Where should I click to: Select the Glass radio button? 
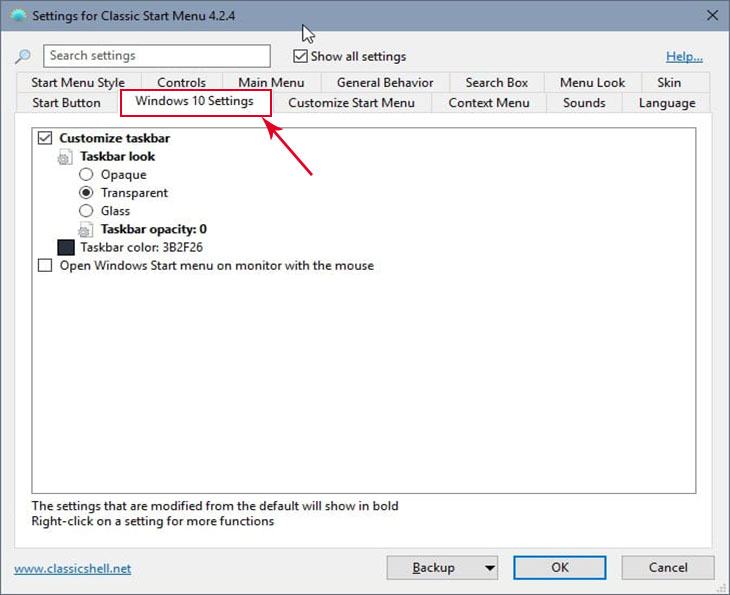(x=86, y=211)
